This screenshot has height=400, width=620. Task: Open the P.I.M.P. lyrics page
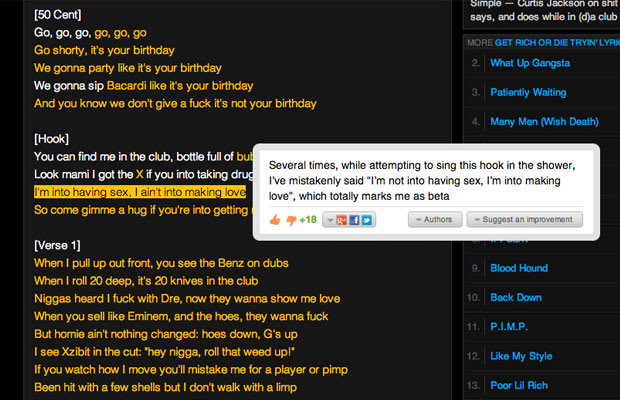[x=509, y=326]
